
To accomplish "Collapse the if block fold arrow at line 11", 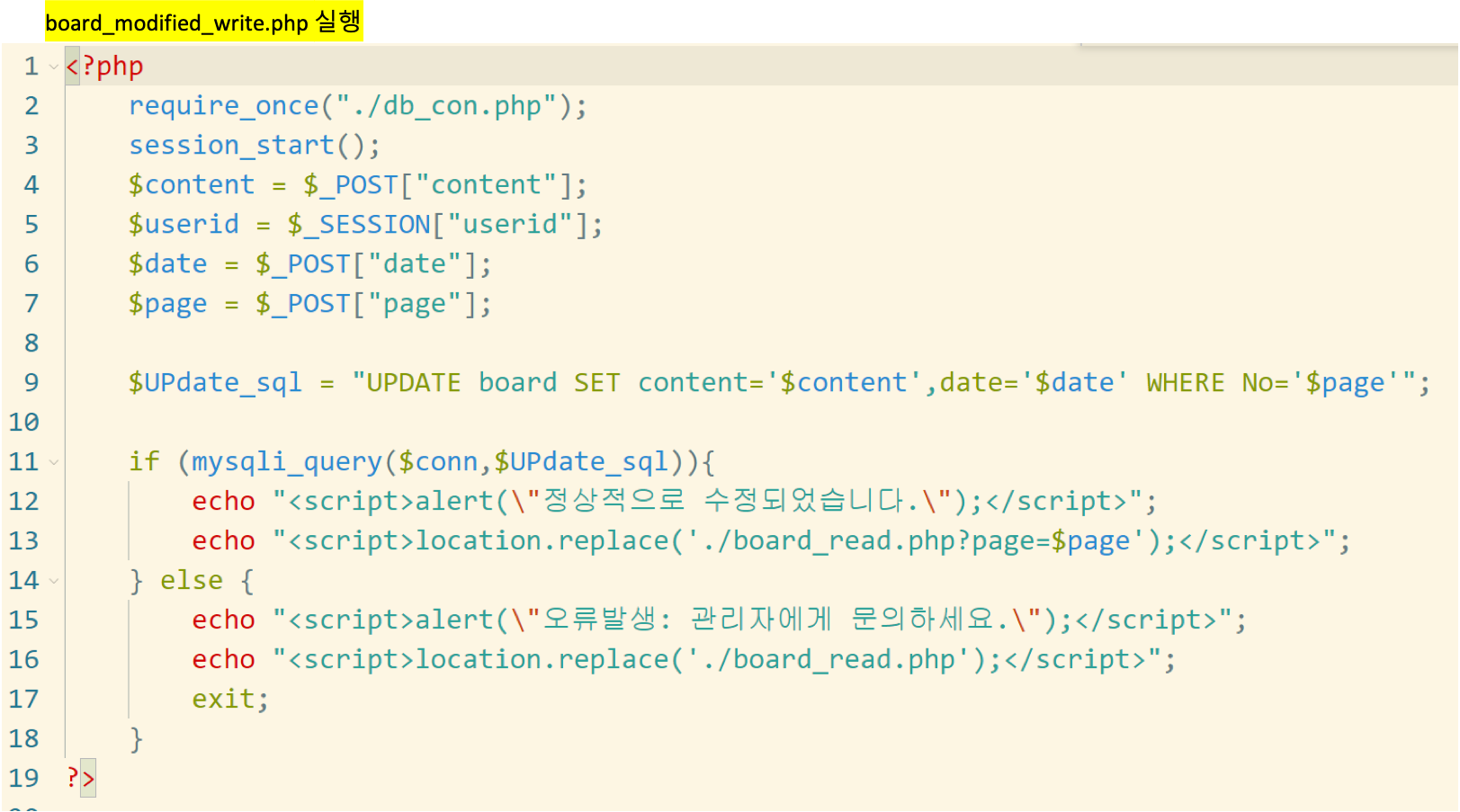I will (54, 463).
